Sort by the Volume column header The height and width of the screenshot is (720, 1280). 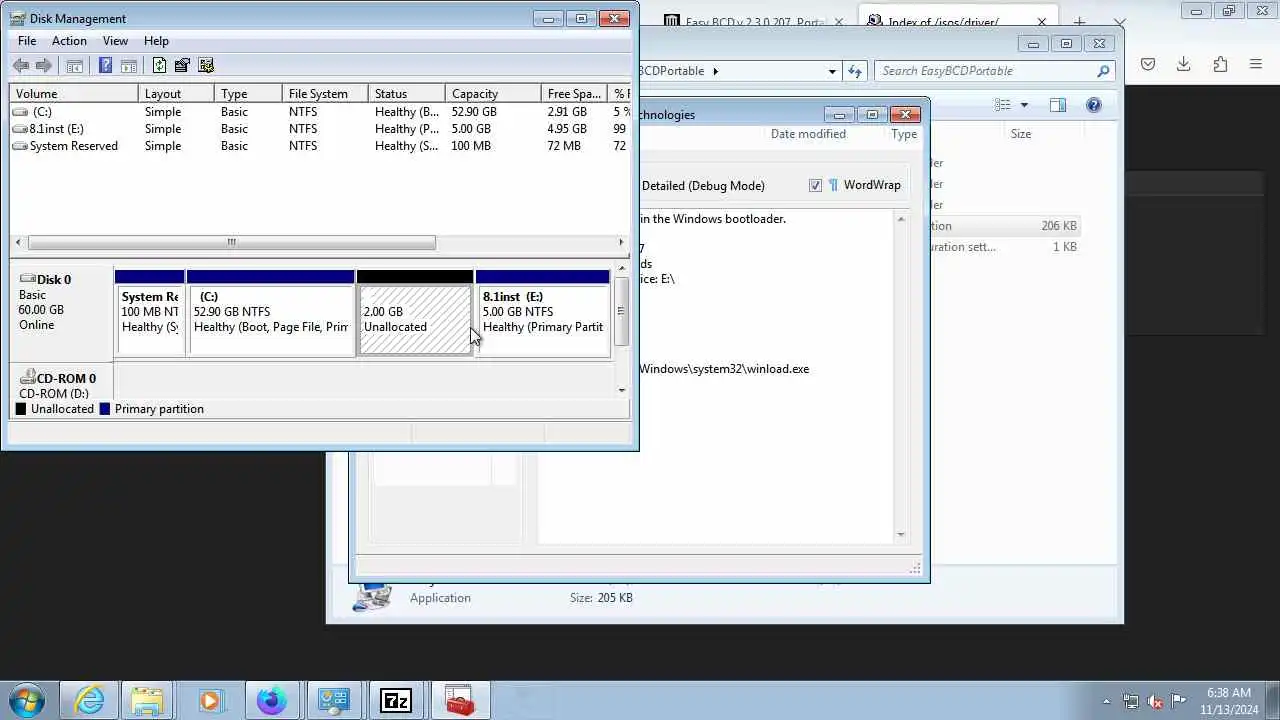pos(74,94)
